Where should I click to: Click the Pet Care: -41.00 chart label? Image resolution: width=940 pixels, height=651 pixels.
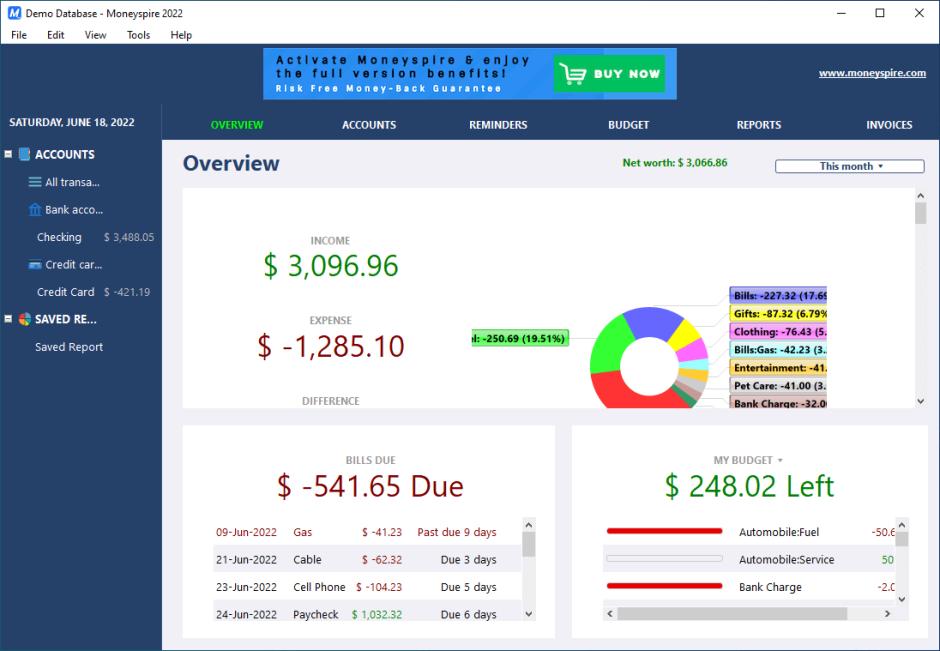pyautogui.click(x=778, y=385)
